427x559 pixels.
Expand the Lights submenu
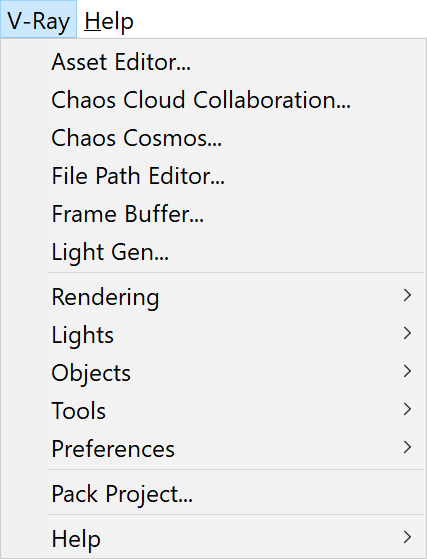coord(236,335)
